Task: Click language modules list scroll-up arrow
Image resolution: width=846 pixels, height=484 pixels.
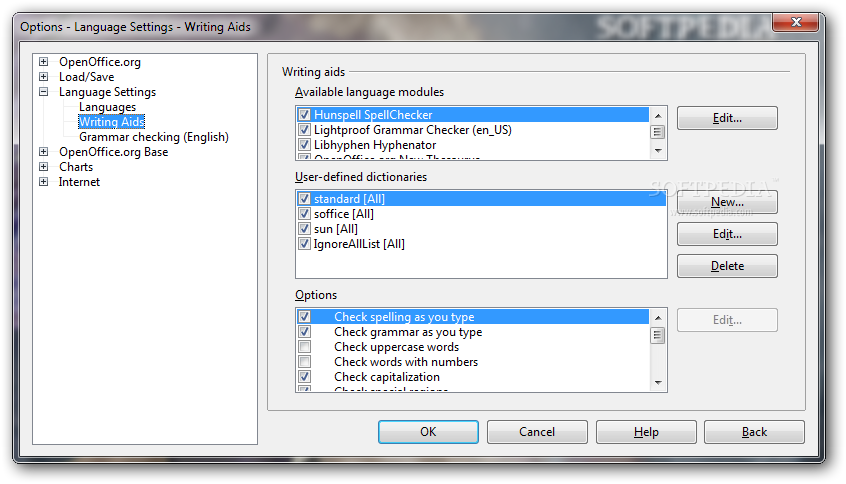Action: pos(658,115)
